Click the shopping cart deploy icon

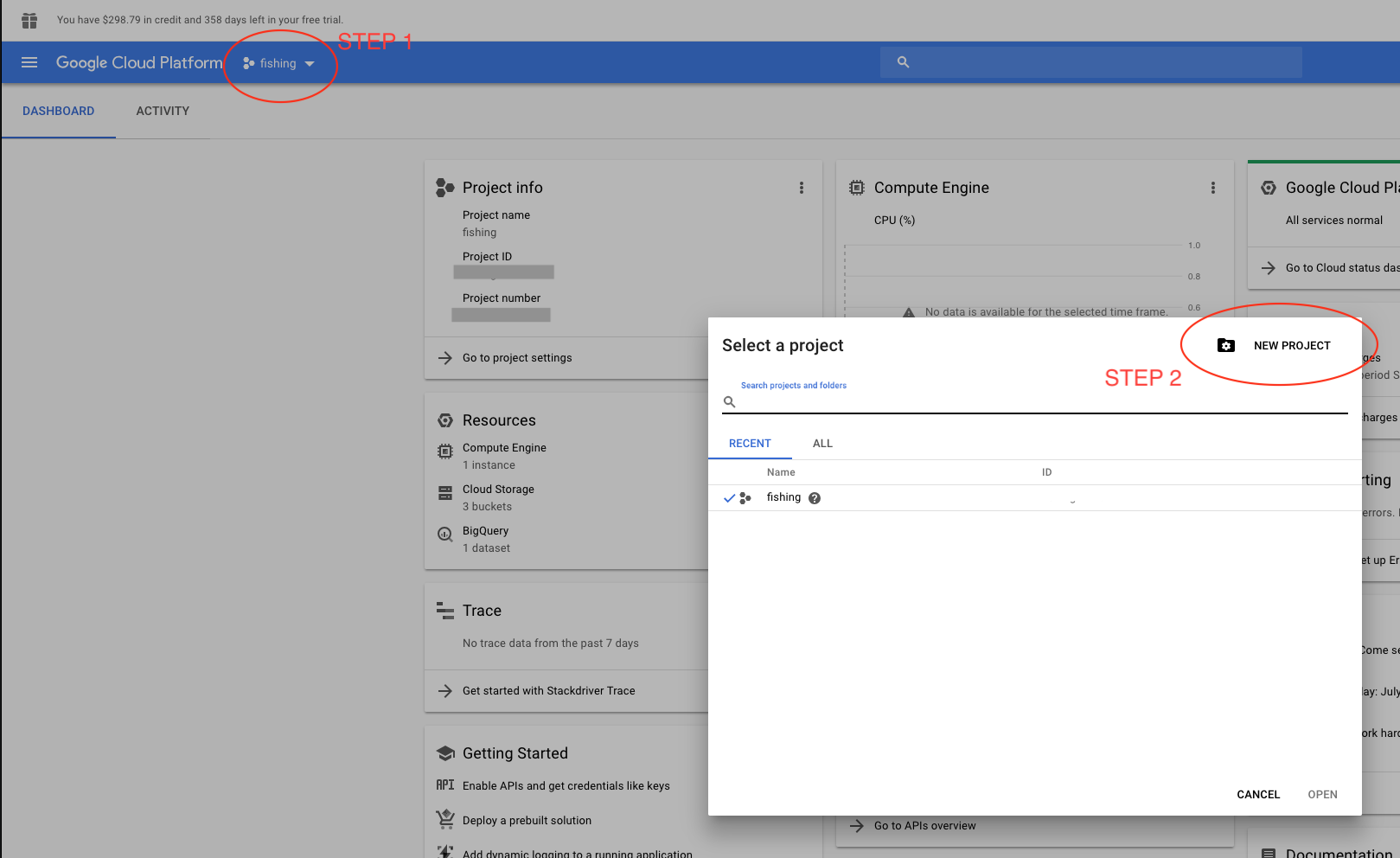pyautogui.click(x=445, y=818)
